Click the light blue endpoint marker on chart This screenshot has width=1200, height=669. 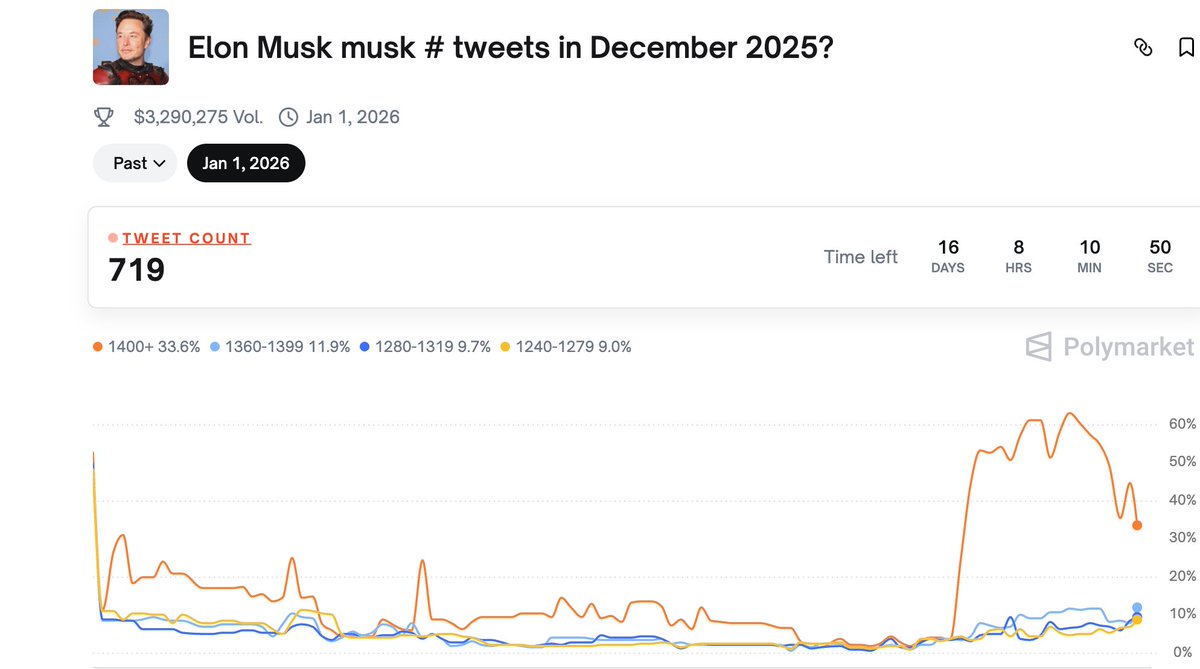pos(1137,607)
